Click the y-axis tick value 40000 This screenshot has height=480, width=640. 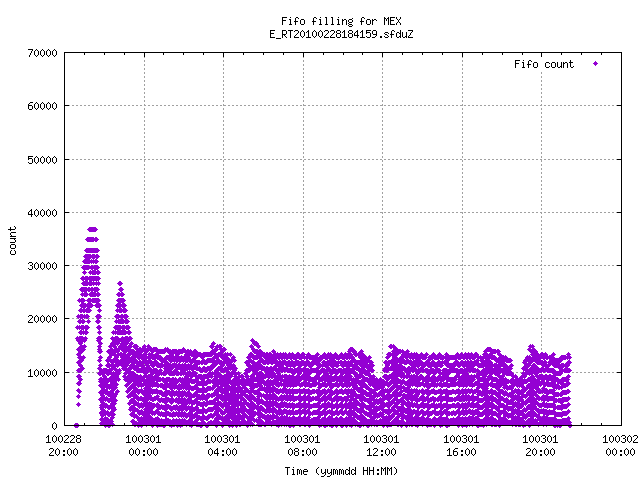[x=42, y=213]
